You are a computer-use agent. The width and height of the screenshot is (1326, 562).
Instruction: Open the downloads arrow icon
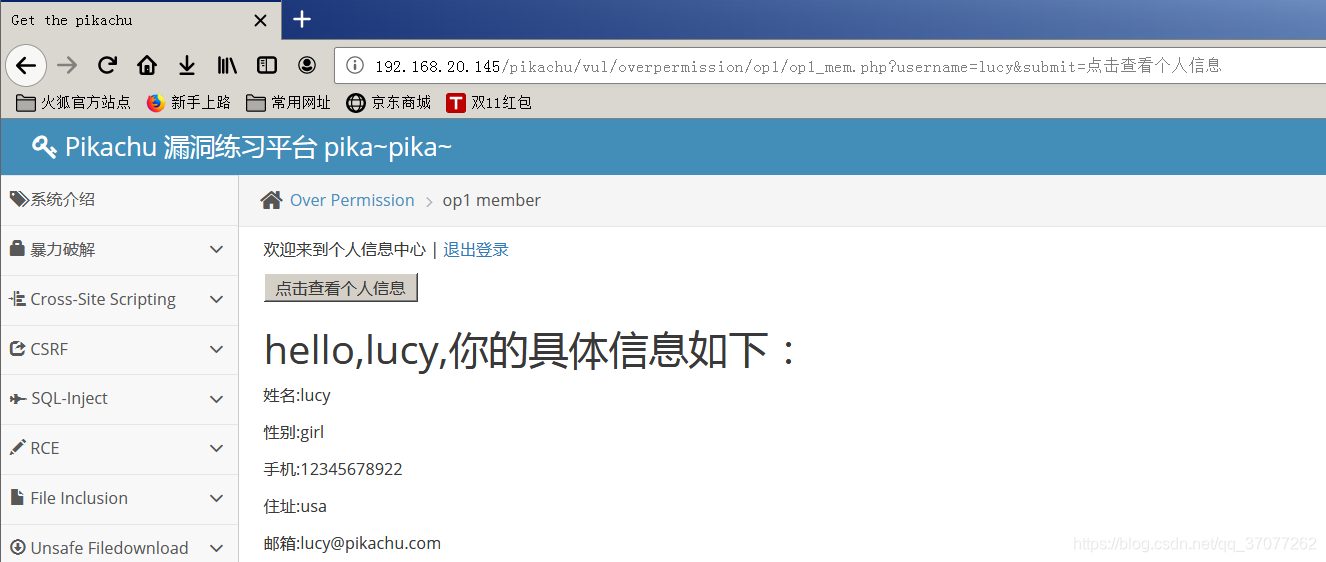tap(187, 66)
